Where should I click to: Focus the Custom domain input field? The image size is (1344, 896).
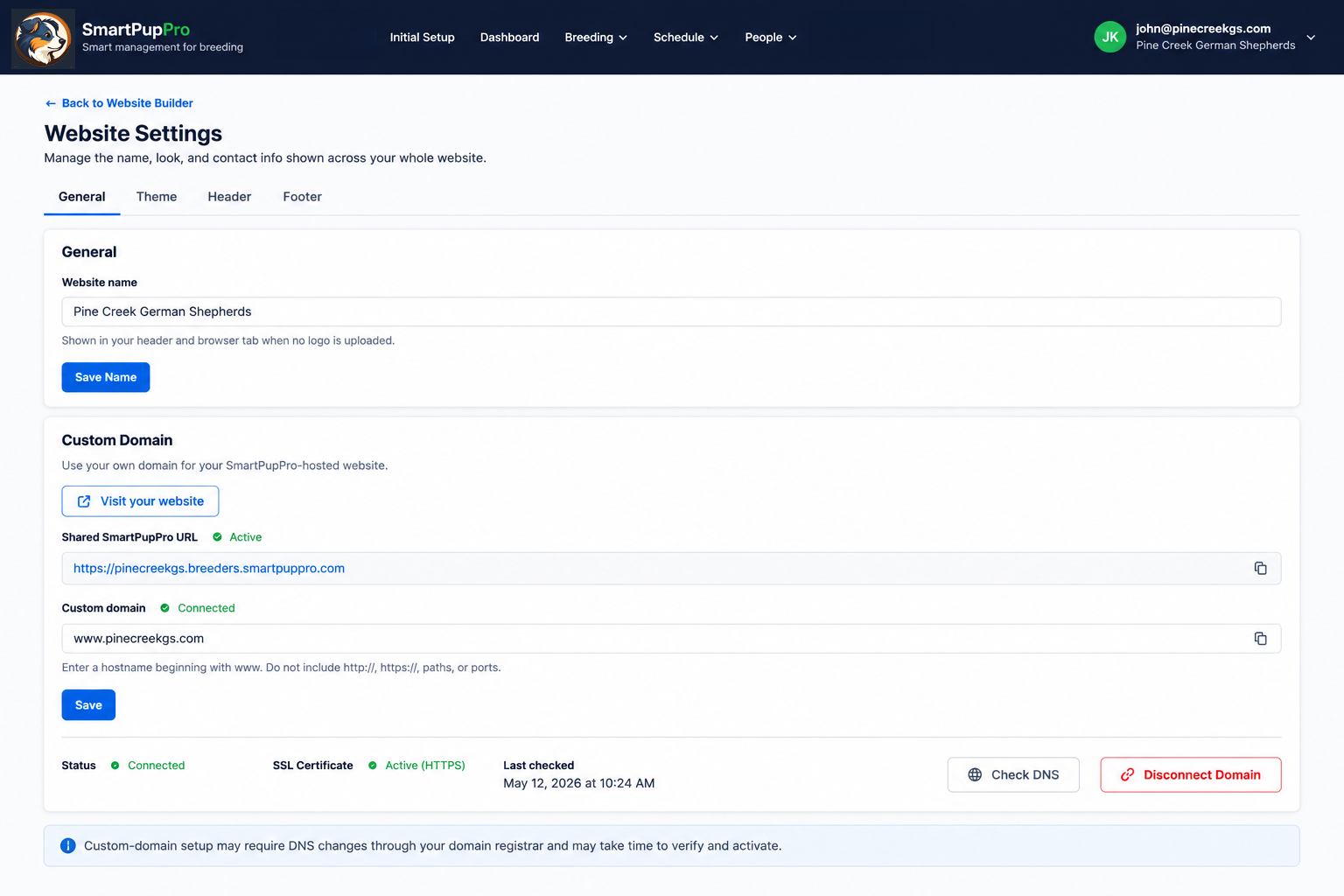[671, 639]
